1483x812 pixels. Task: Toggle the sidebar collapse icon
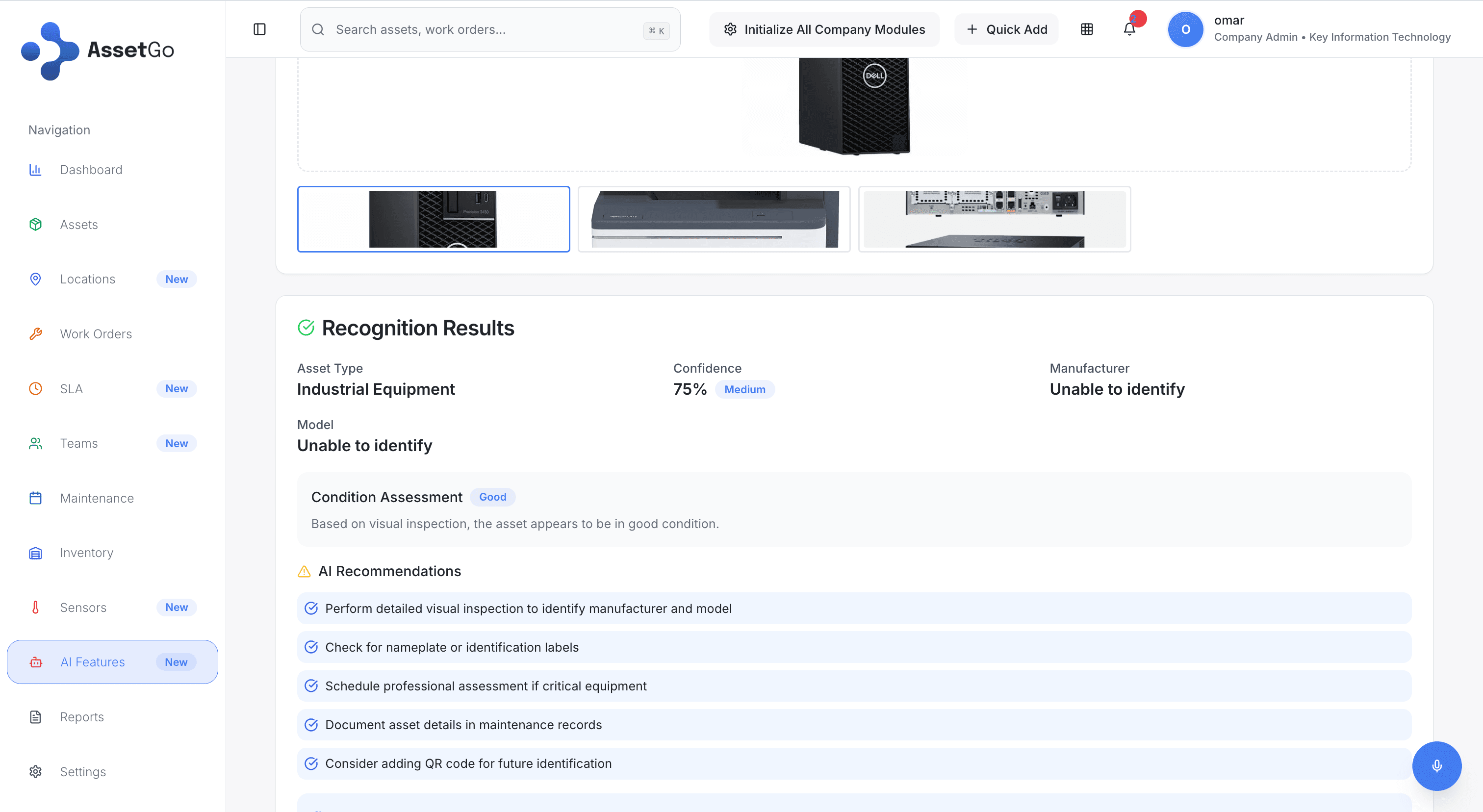coord(259,29)
